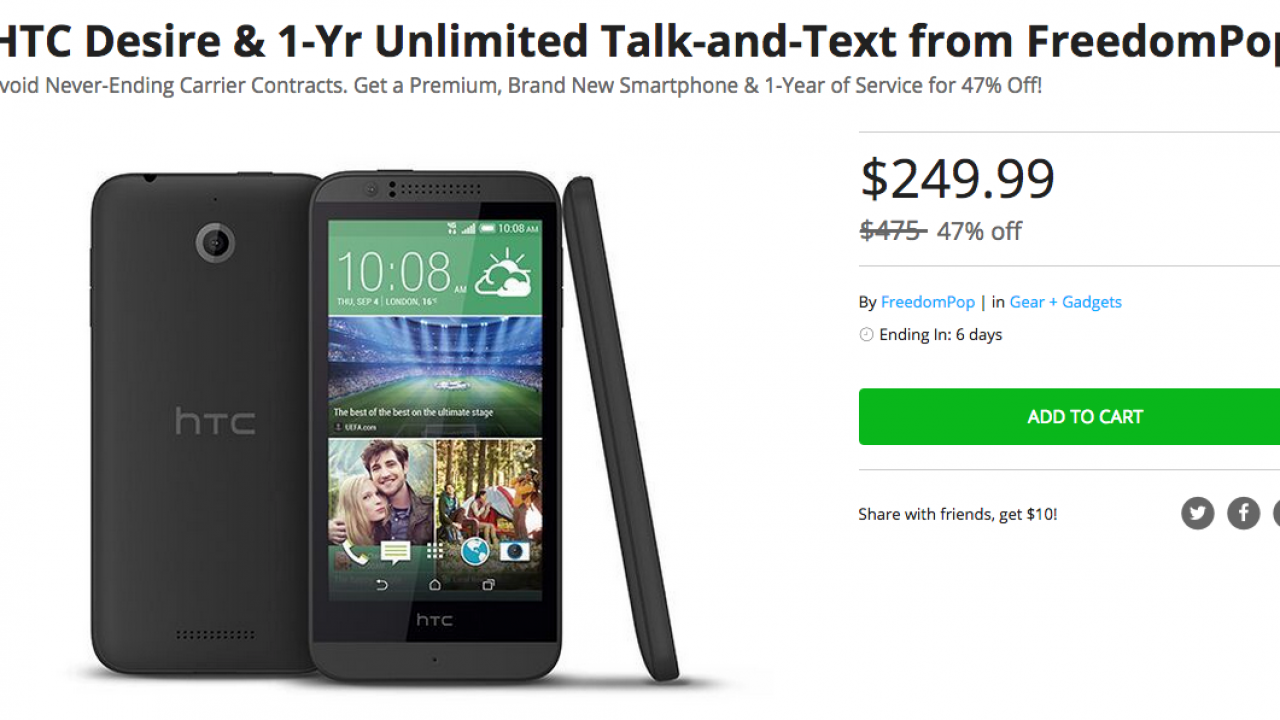The image size is (1280, 720).
Task: Tap the camera icon on the phone dock
Action: point(515,552)
